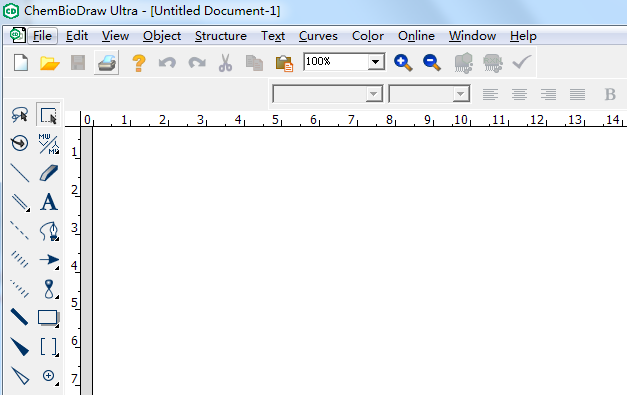Image resolution: width=627 pixels, height=395 pixels.
Task: Open the Window menu
Action: [x=472, y=36]
